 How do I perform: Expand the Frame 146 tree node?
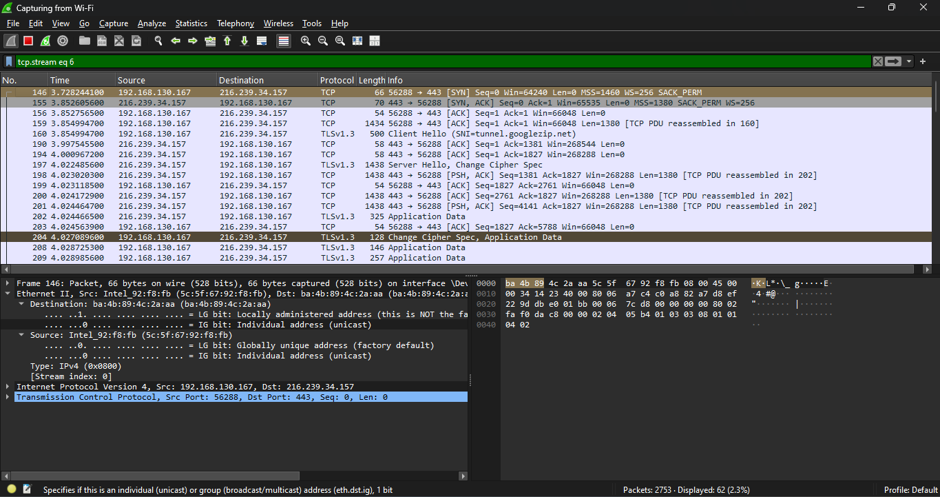tap(7, 283)
